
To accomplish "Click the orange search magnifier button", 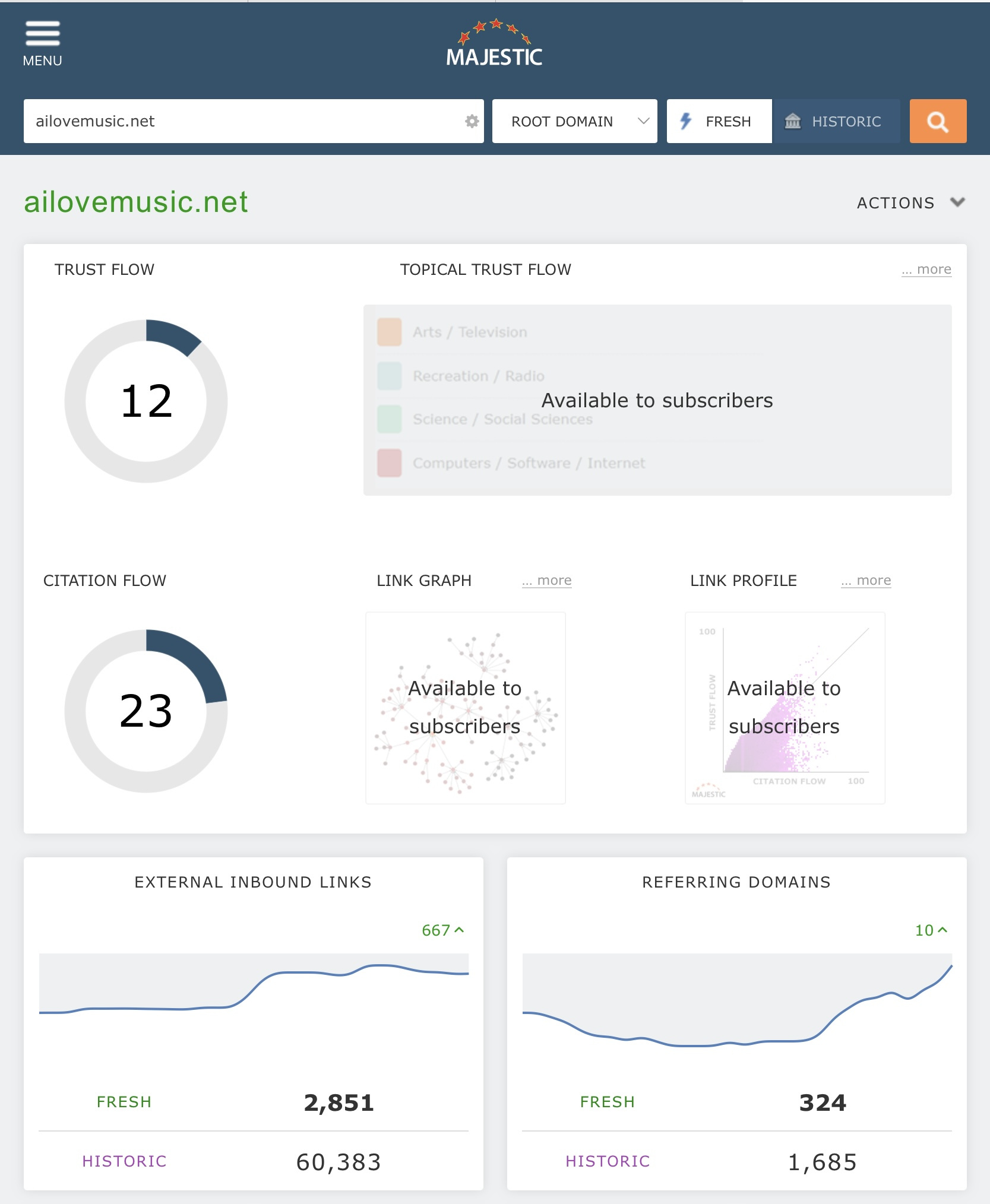I will pyautogui.click(x=938, y=121).
